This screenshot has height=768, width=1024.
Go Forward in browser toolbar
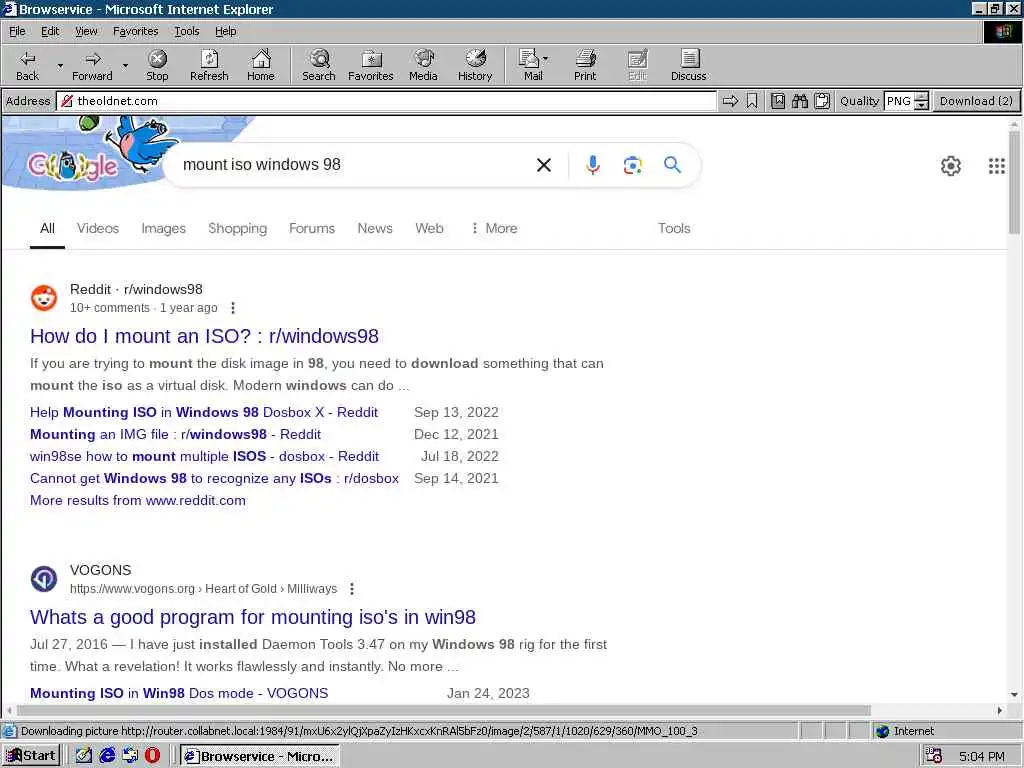pyautogui.click(x=92, y=65)
